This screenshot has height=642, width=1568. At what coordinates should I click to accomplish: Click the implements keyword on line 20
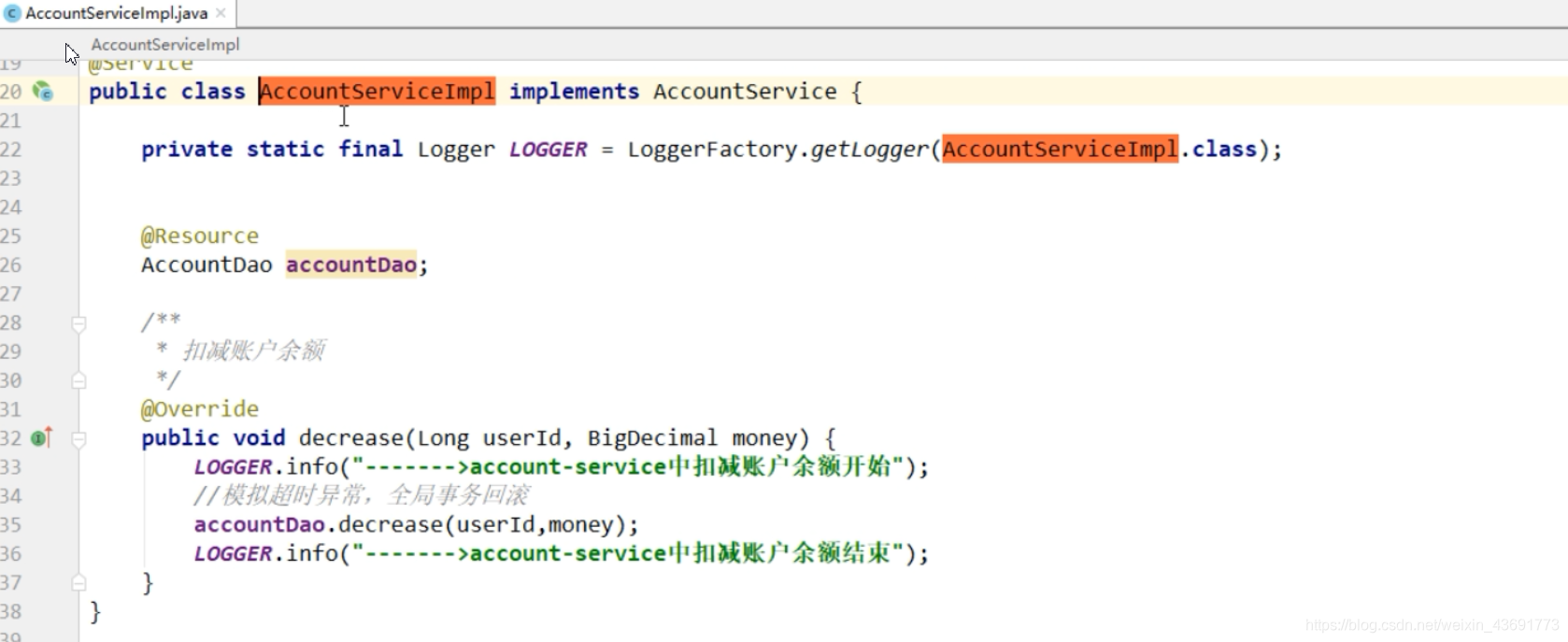pyautogui.click(x=574, y=92)
